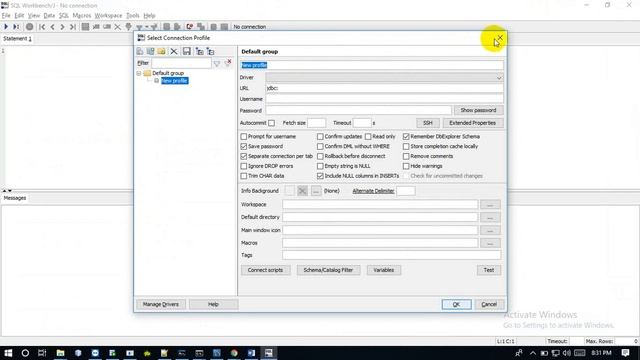
Task: Enable Rollback before disconnect
Action: [x=320, y=156]
